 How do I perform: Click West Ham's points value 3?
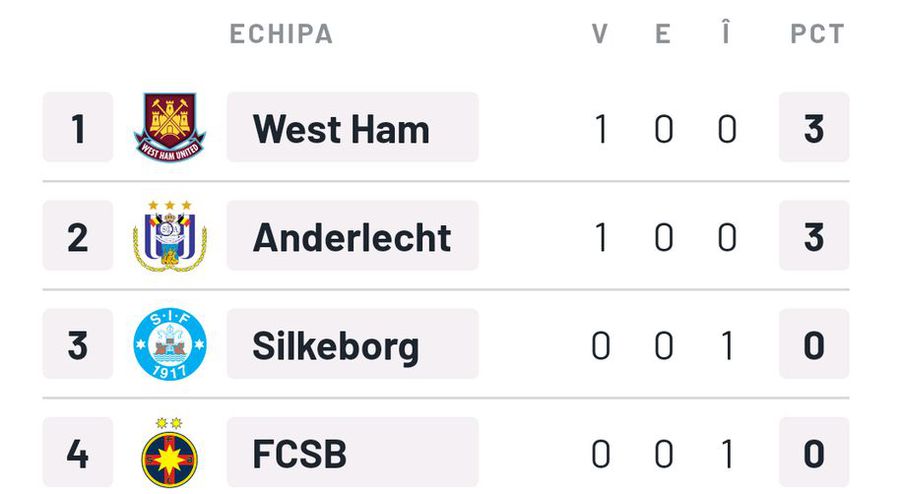click(x=814, y=127)
